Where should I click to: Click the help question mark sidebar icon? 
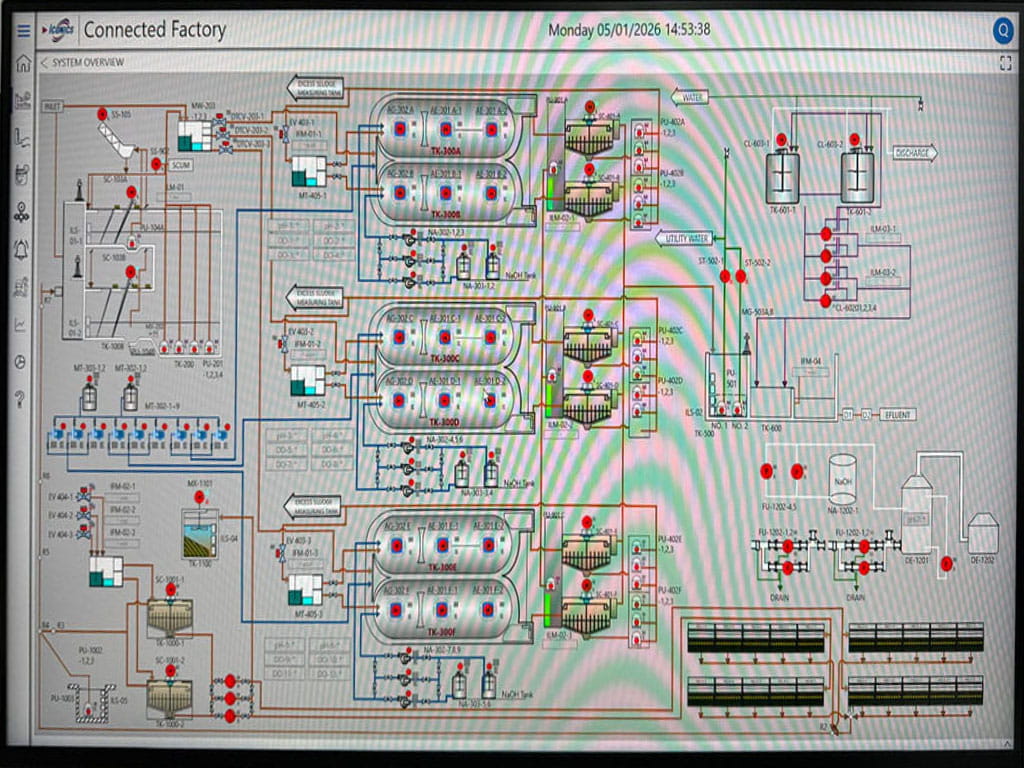pyautogui.click(x=21, y=399)
